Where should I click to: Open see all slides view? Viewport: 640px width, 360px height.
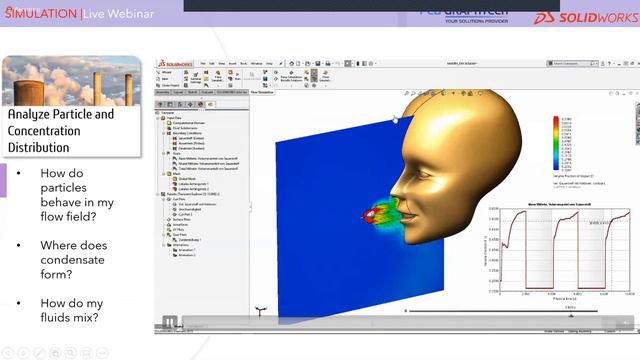coord(55,353)
